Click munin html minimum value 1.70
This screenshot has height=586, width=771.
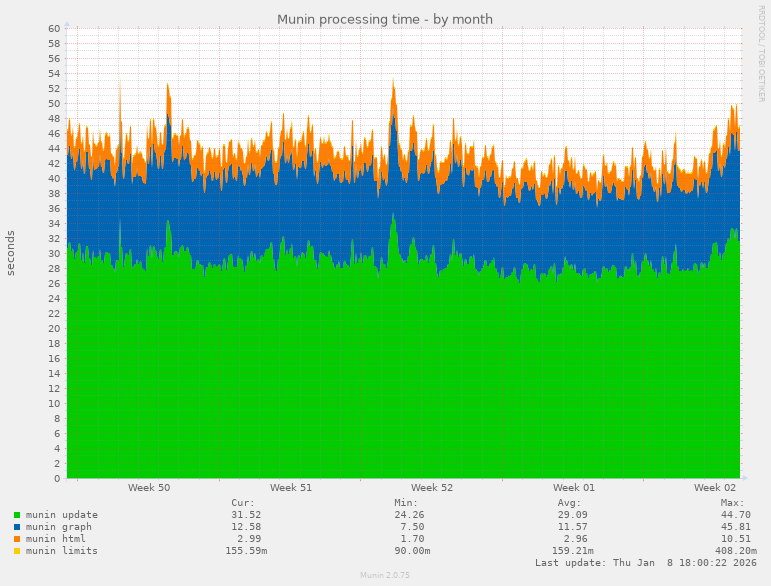(x=412, y=539)
